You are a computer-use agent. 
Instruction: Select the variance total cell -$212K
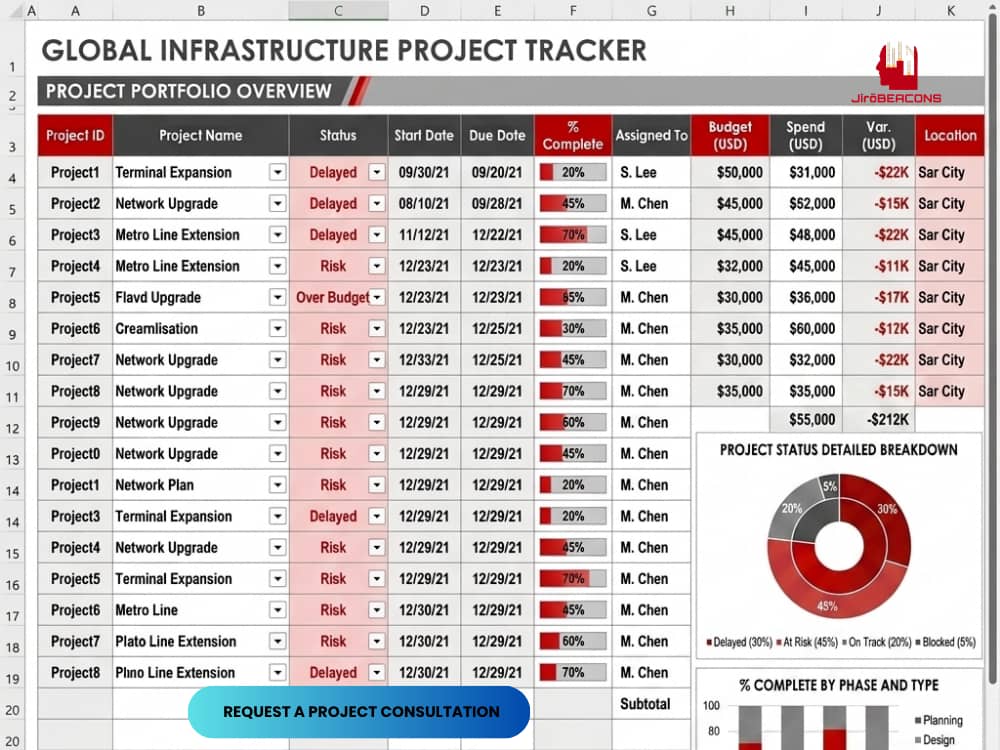coord(879,420)
